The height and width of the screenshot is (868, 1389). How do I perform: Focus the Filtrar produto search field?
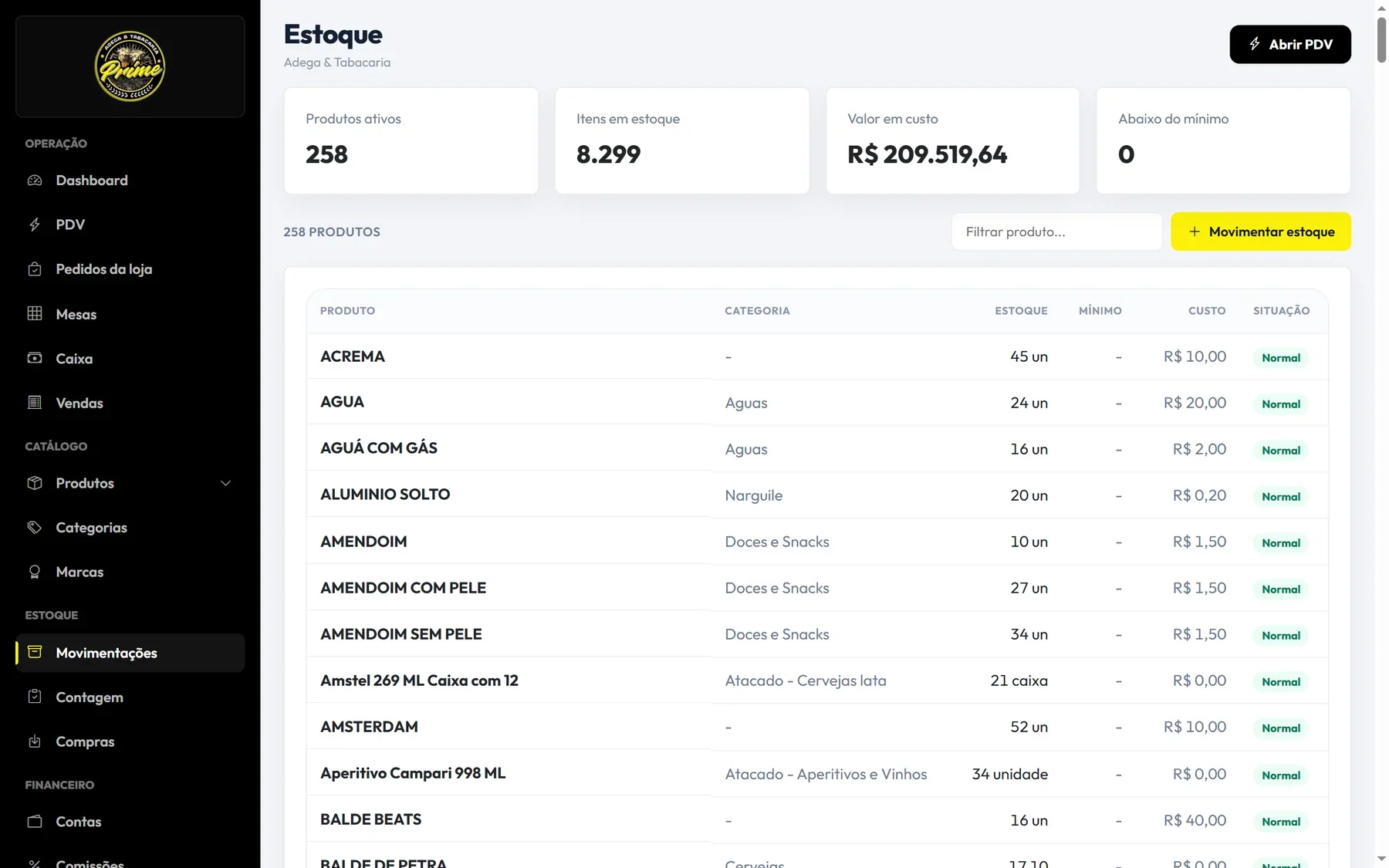pos(1056,231)
